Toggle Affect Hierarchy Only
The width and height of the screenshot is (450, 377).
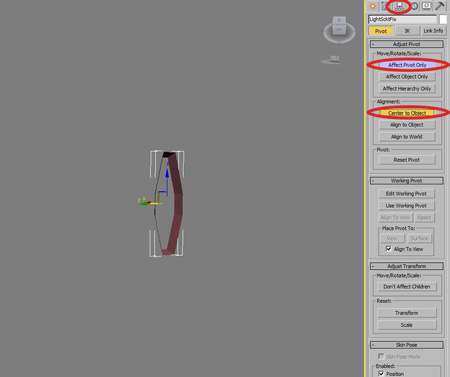(407, 89)
